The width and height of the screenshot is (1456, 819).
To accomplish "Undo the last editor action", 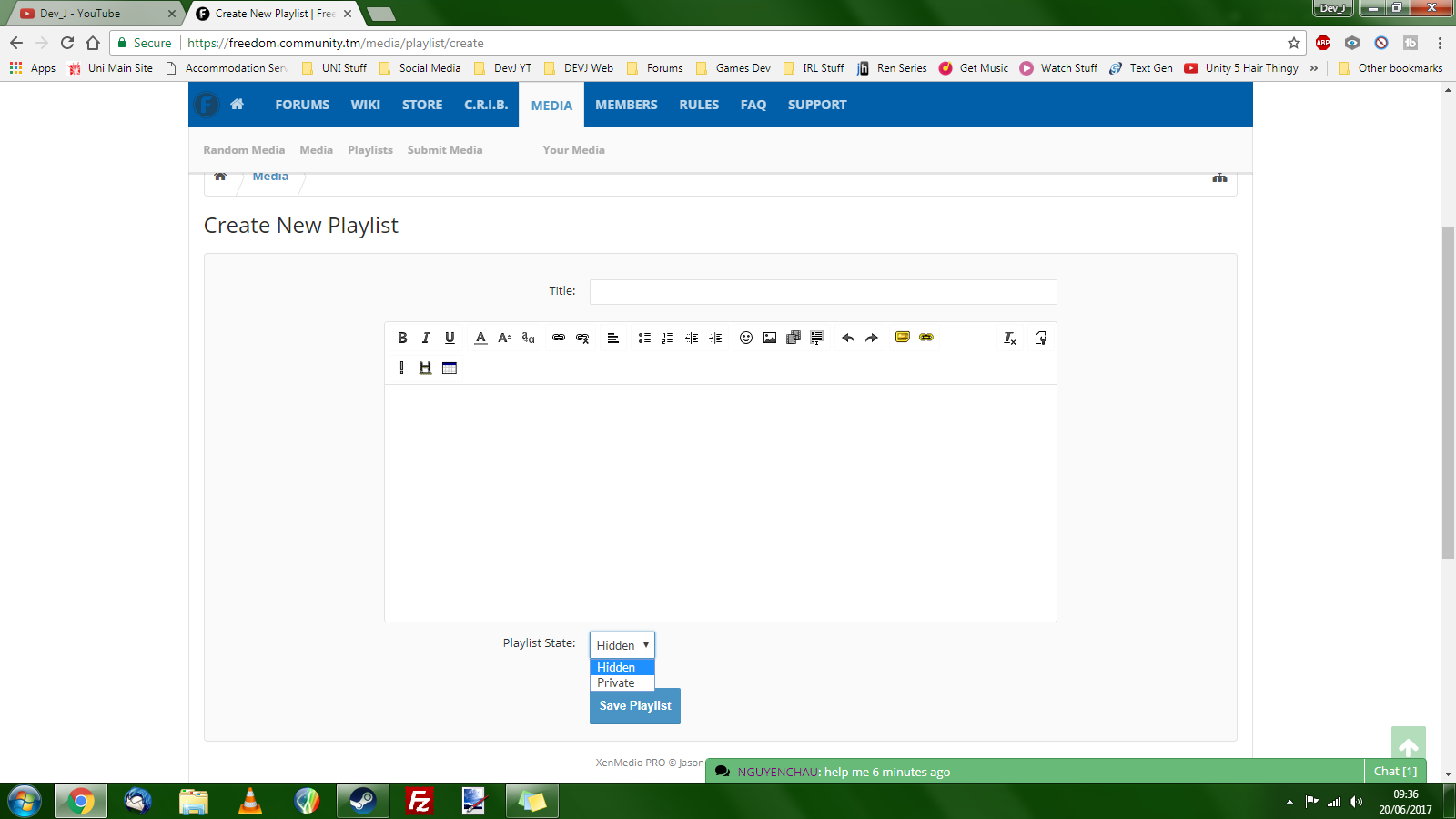I will click(848, 338).
